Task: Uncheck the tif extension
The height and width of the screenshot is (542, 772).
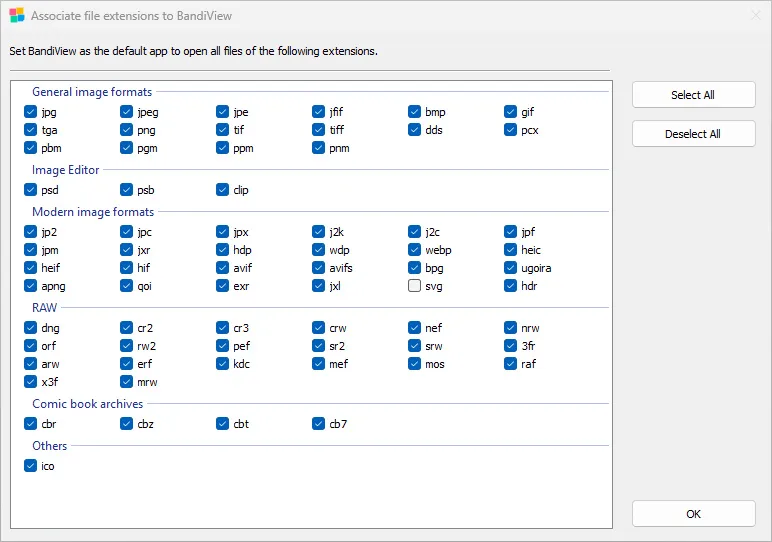Action: 223,130
